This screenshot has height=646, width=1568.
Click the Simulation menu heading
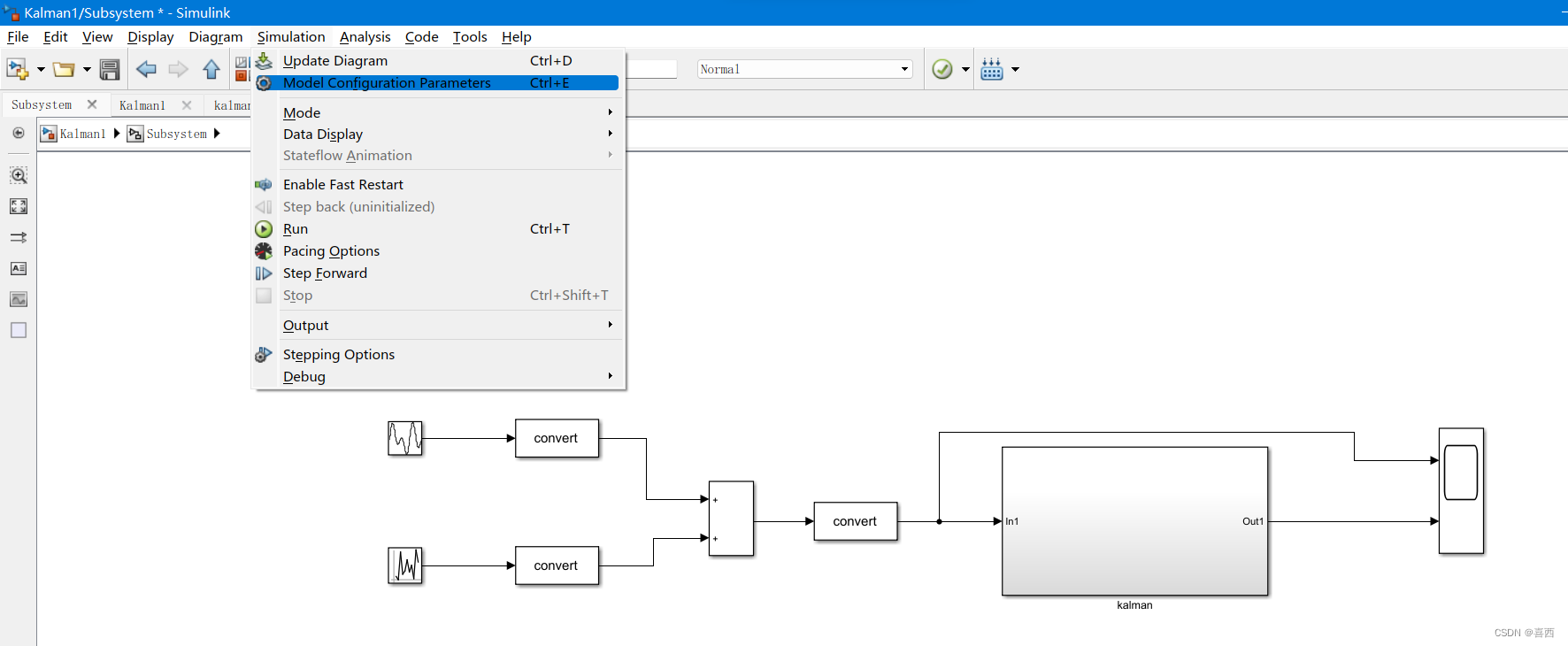coord(291,36)
